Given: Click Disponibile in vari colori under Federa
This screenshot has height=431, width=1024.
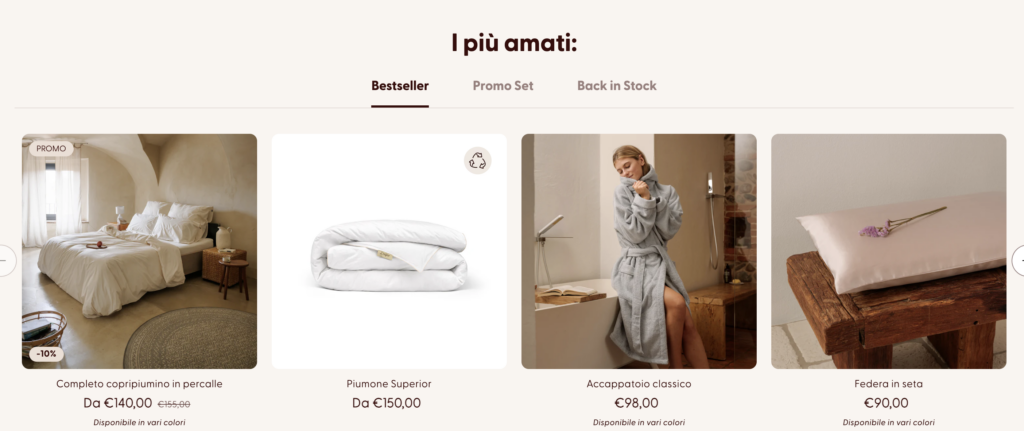Looking at the screenshot, I should 889,423.
